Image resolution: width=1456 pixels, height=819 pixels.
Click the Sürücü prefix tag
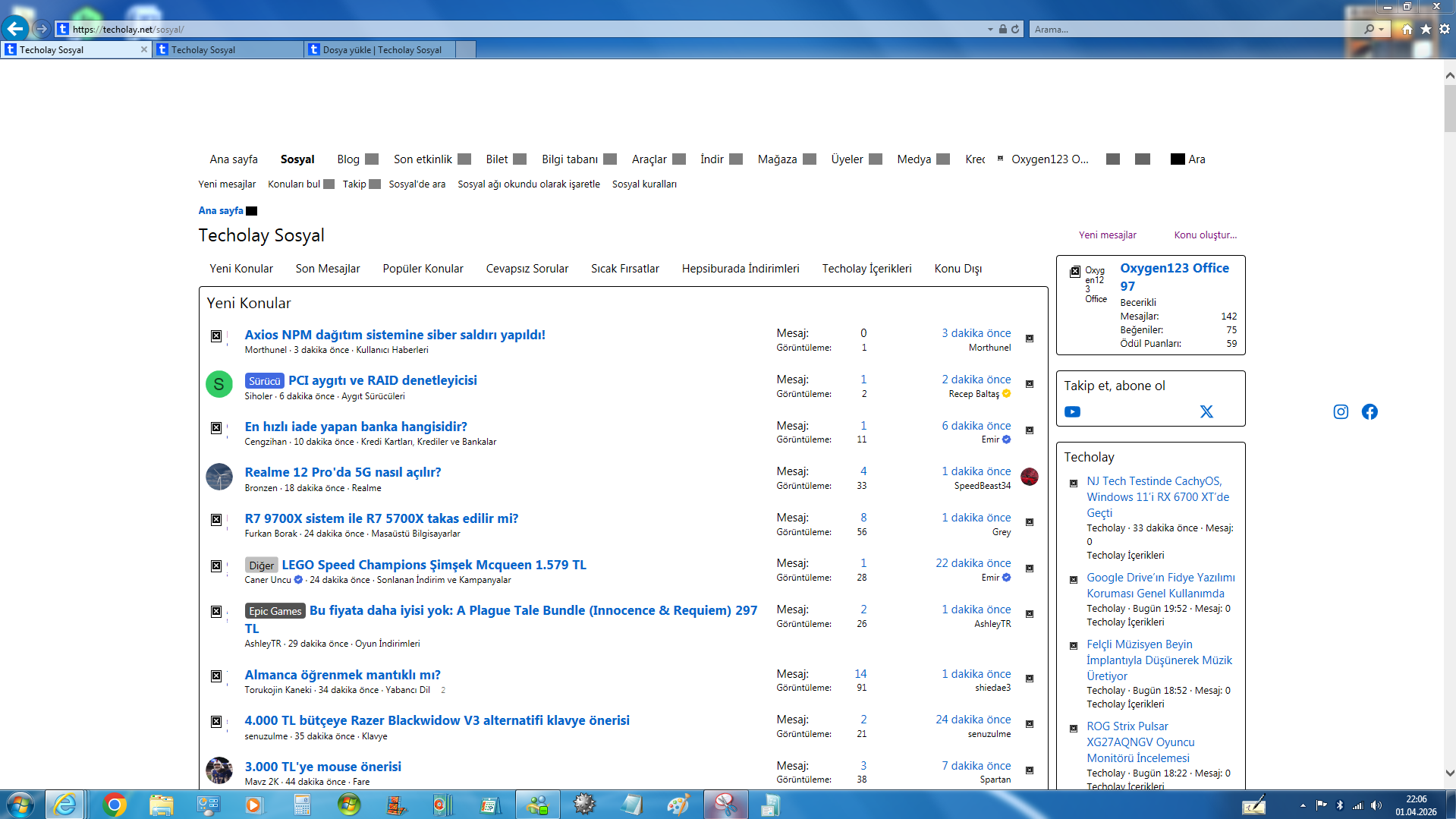click(264, 381)
